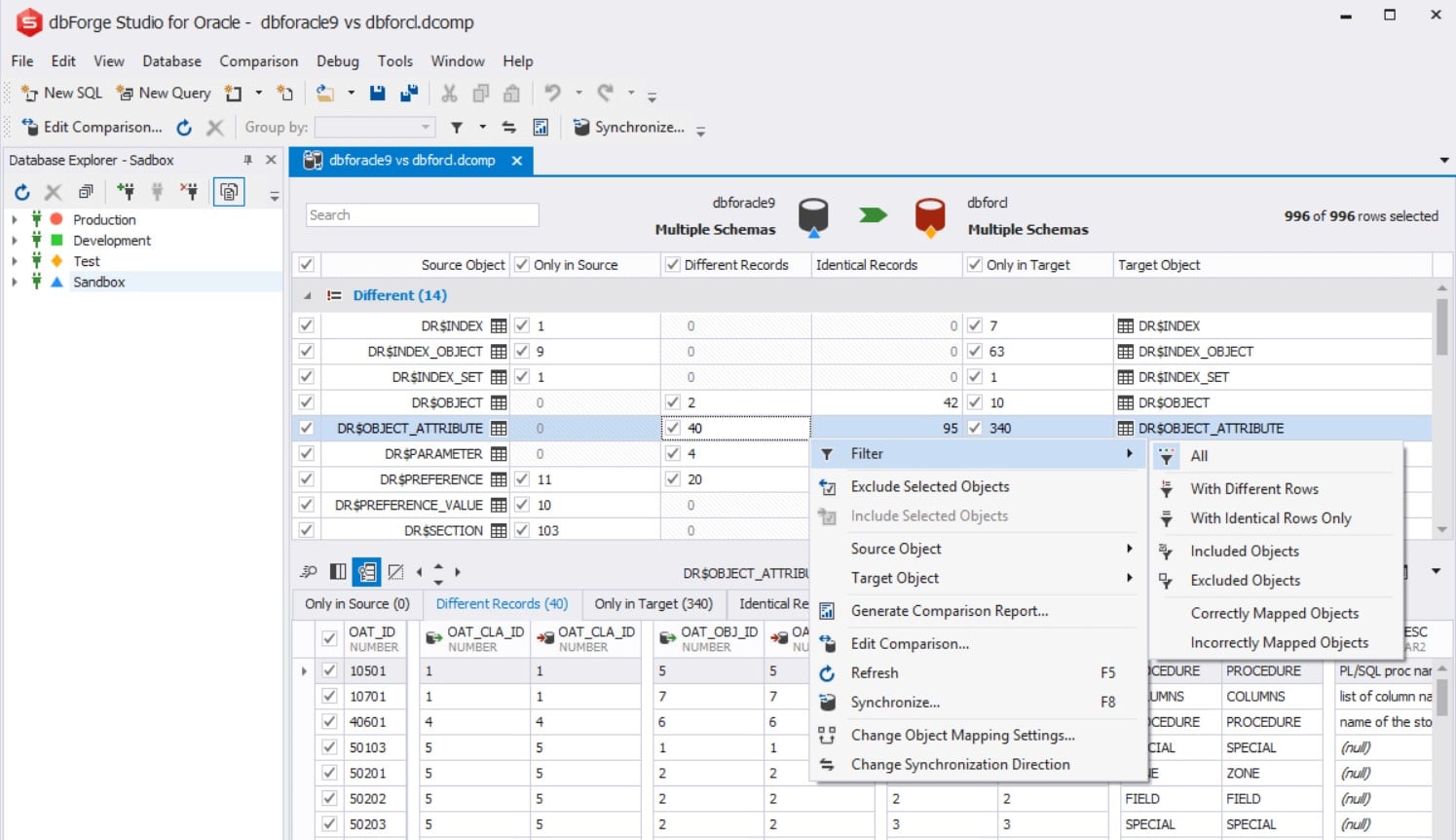Uncheck the DR$INDEX row checkbox

[x=307, y=325]
